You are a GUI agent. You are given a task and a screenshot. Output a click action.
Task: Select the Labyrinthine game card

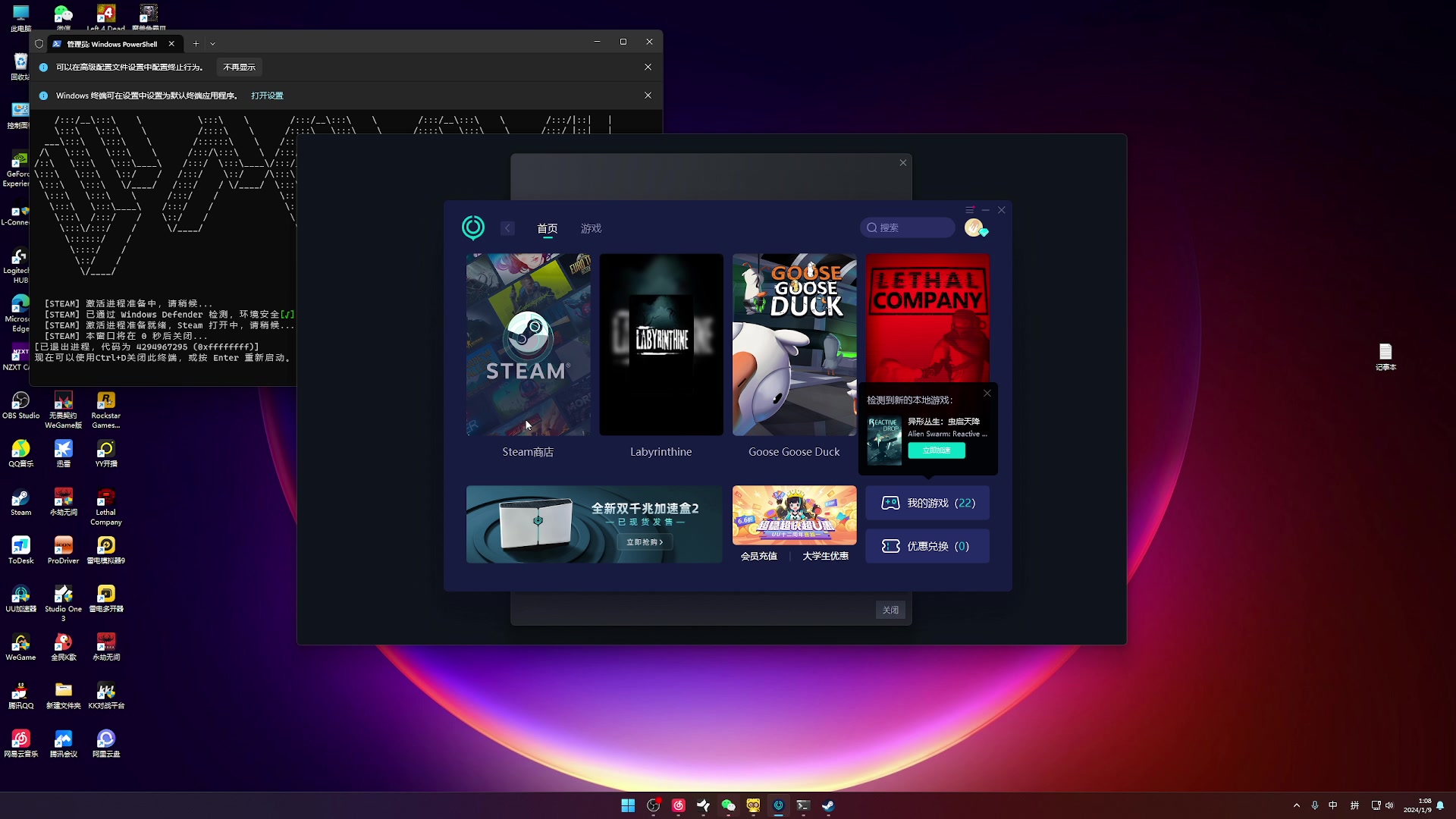(661, 344)
